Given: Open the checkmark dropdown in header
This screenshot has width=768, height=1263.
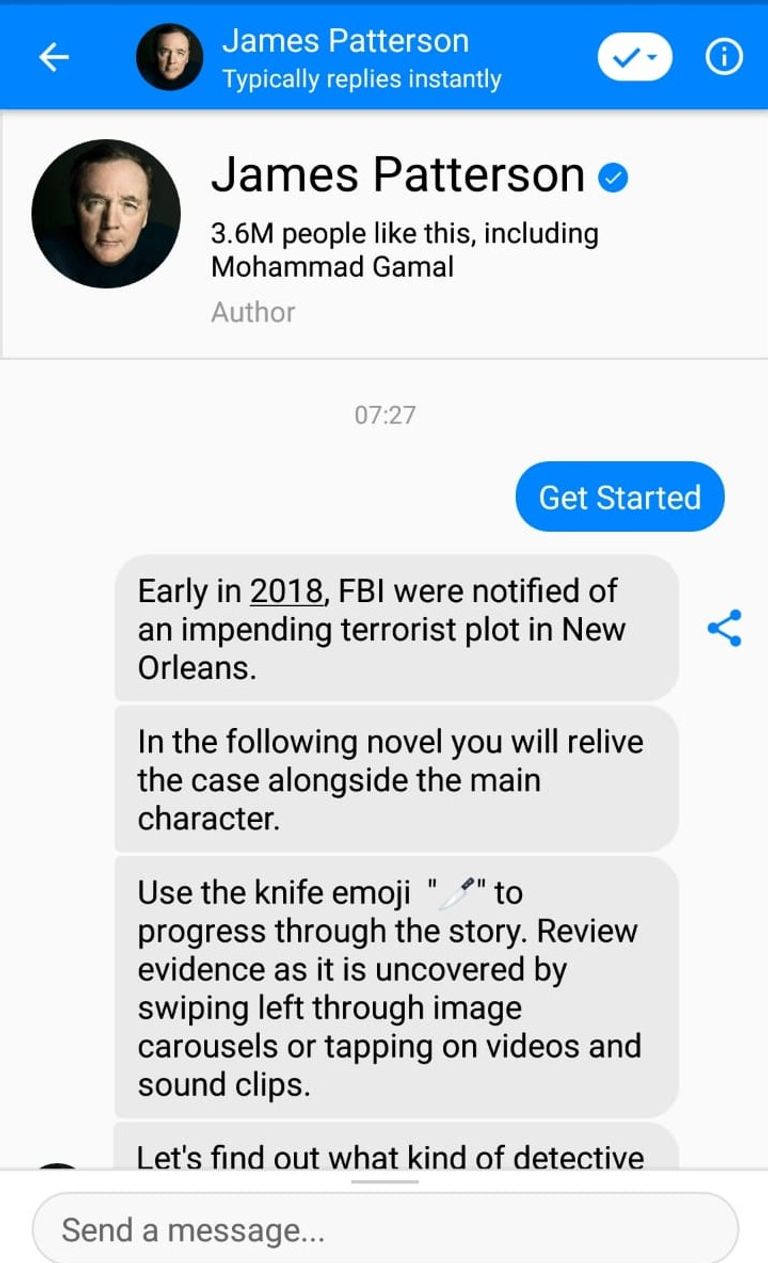Looking at the screenshot, I should (635, 58).
